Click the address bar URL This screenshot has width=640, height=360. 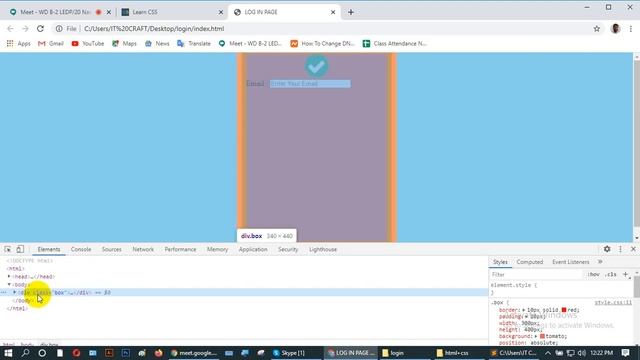click(x=154, y=29)
